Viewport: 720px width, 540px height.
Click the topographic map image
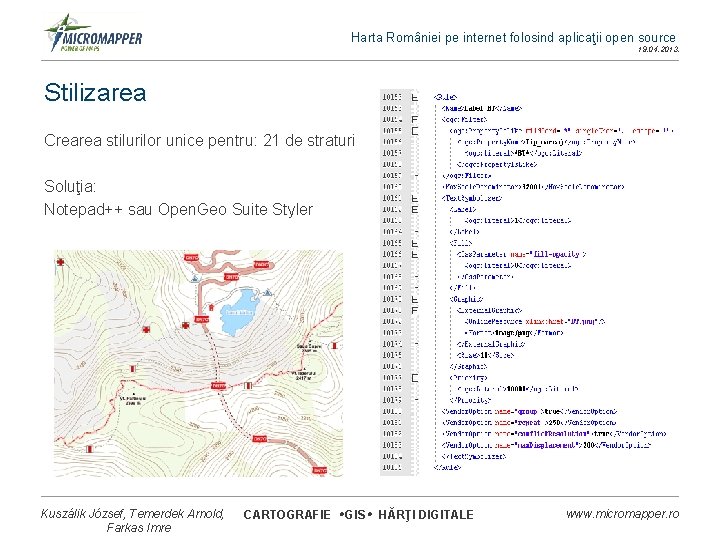198,363
